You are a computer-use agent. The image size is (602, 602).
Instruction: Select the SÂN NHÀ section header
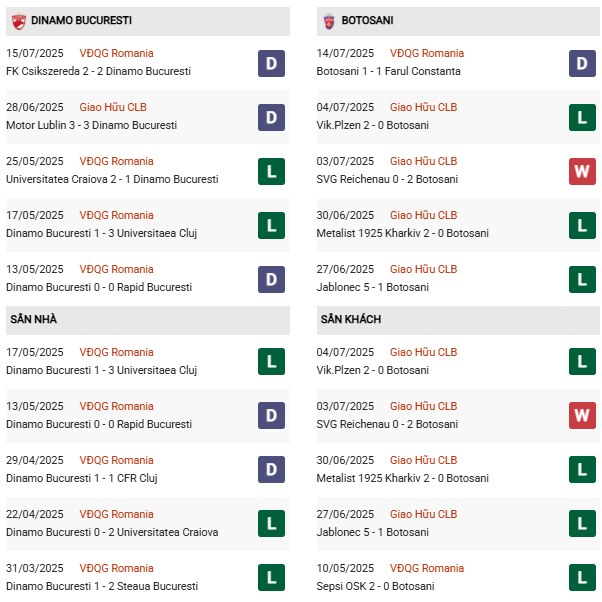coord(148,320)
